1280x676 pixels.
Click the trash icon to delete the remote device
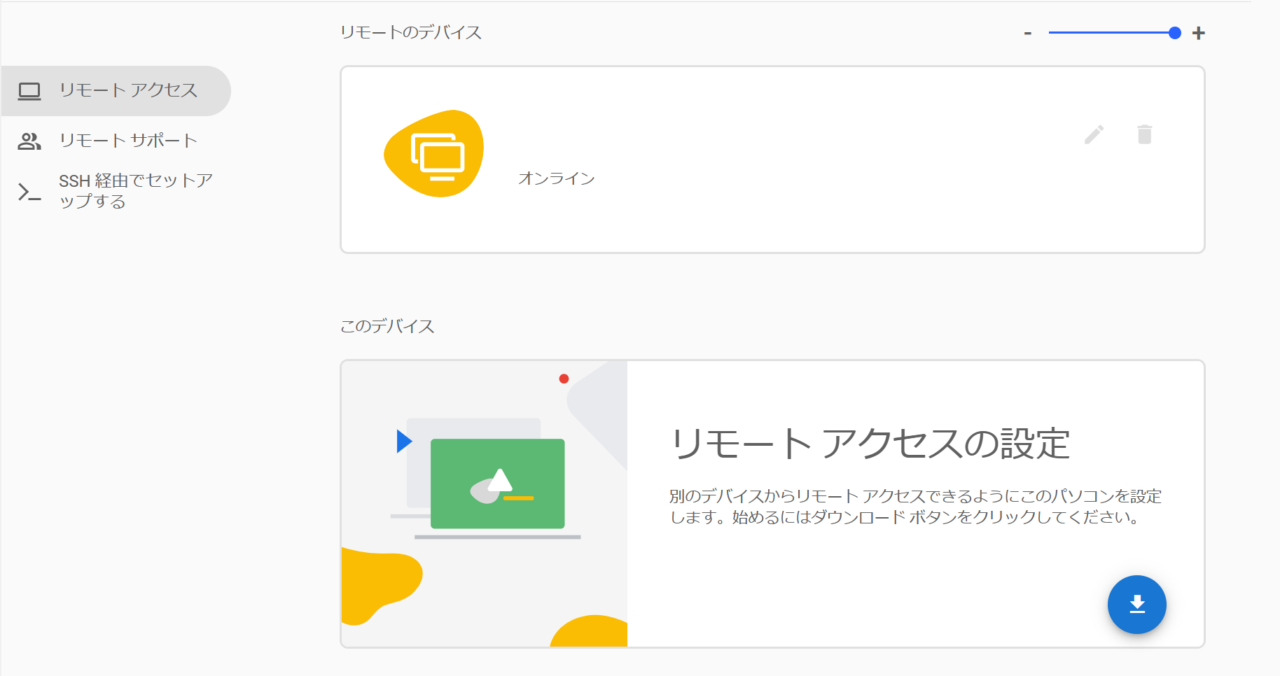(1145, 134)
